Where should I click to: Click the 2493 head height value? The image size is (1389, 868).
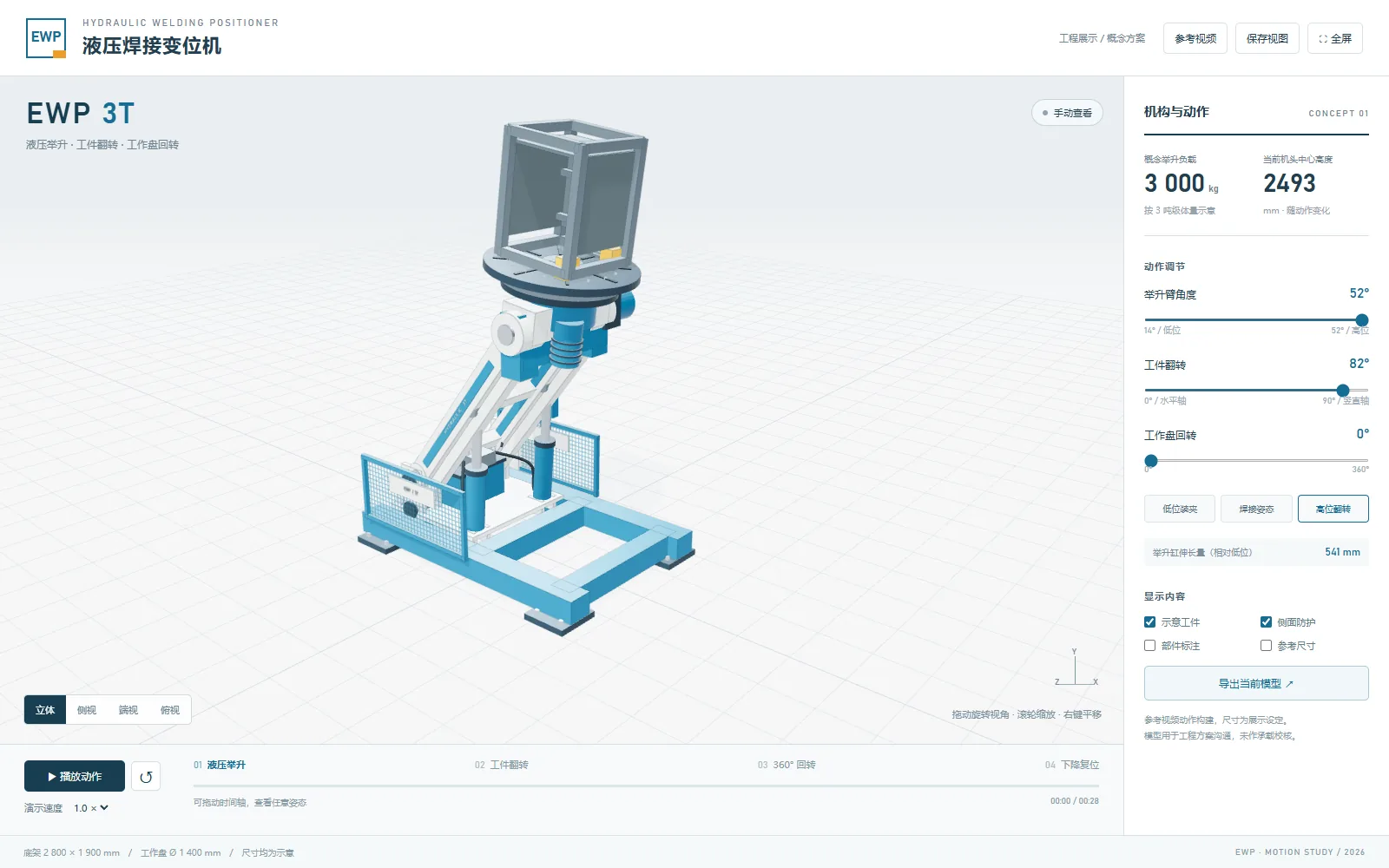(1289, 183)
